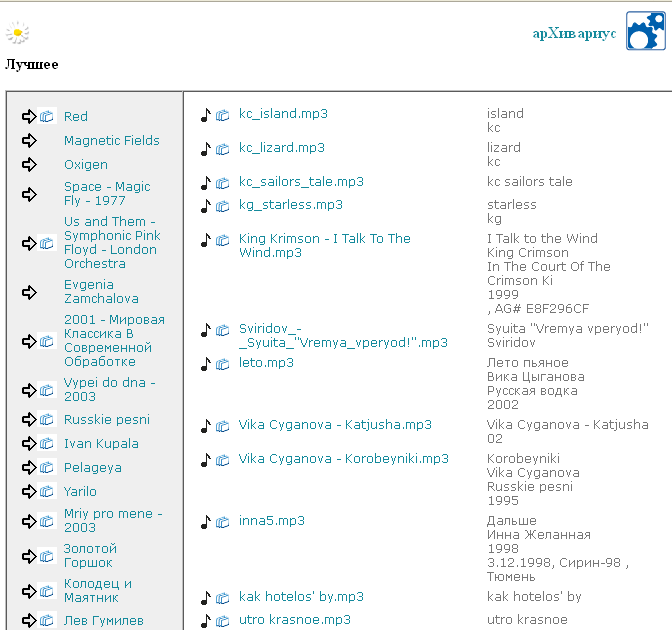Click the music note icon beside leto.mp3

pos(206,364)
